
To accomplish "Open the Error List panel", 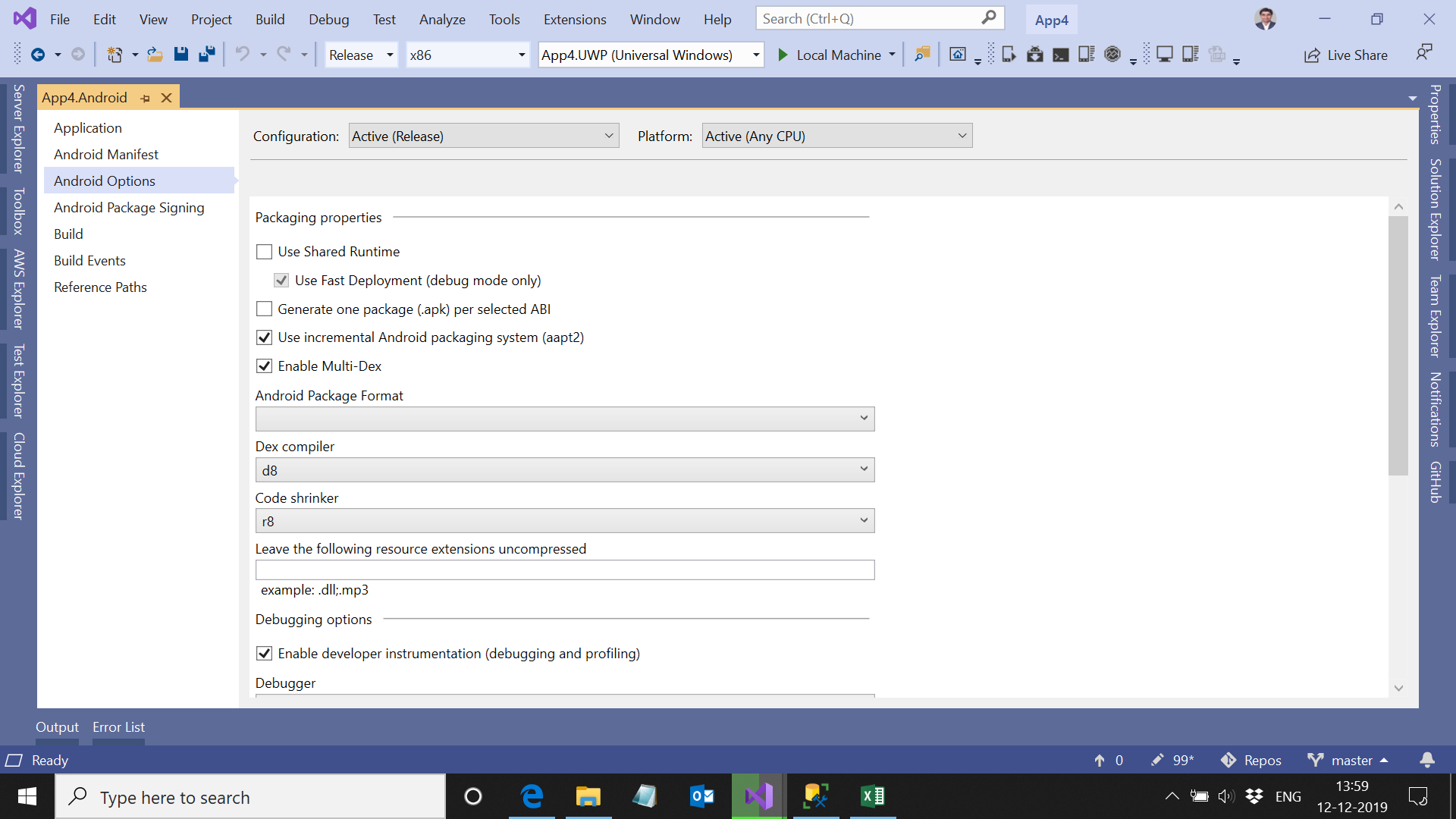I will (x=119, y=727).
